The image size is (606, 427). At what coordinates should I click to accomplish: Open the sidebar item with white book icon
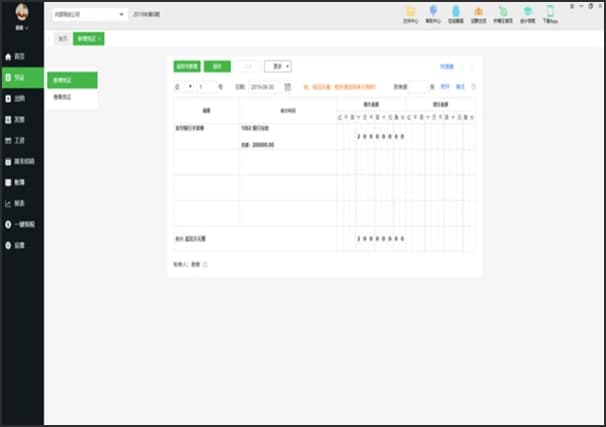[15, 182]
